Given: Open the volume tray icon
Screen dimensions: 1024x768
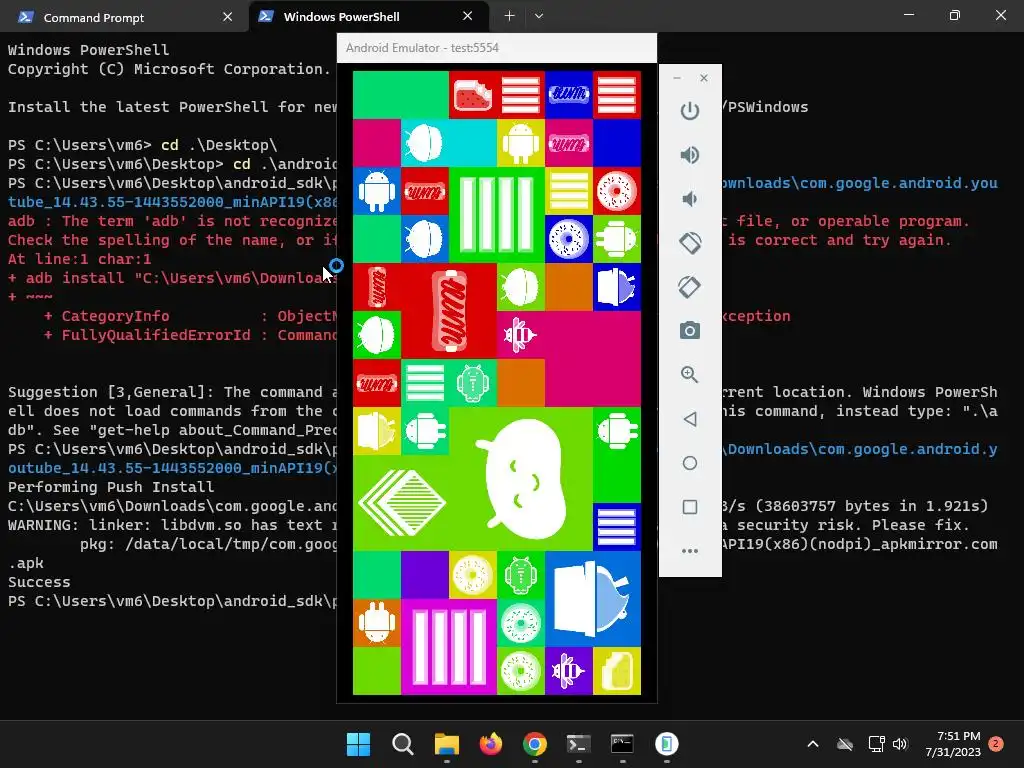Looking at the screenshot, I should (900, 744).
